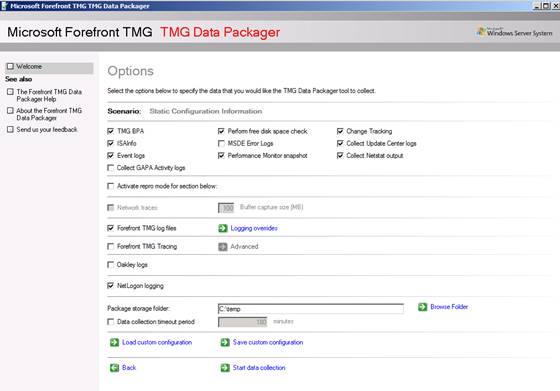This screenshot has width=560, height=391.
Task: Open About the Forefront TMG Data Packager
Action: [49, 114]
